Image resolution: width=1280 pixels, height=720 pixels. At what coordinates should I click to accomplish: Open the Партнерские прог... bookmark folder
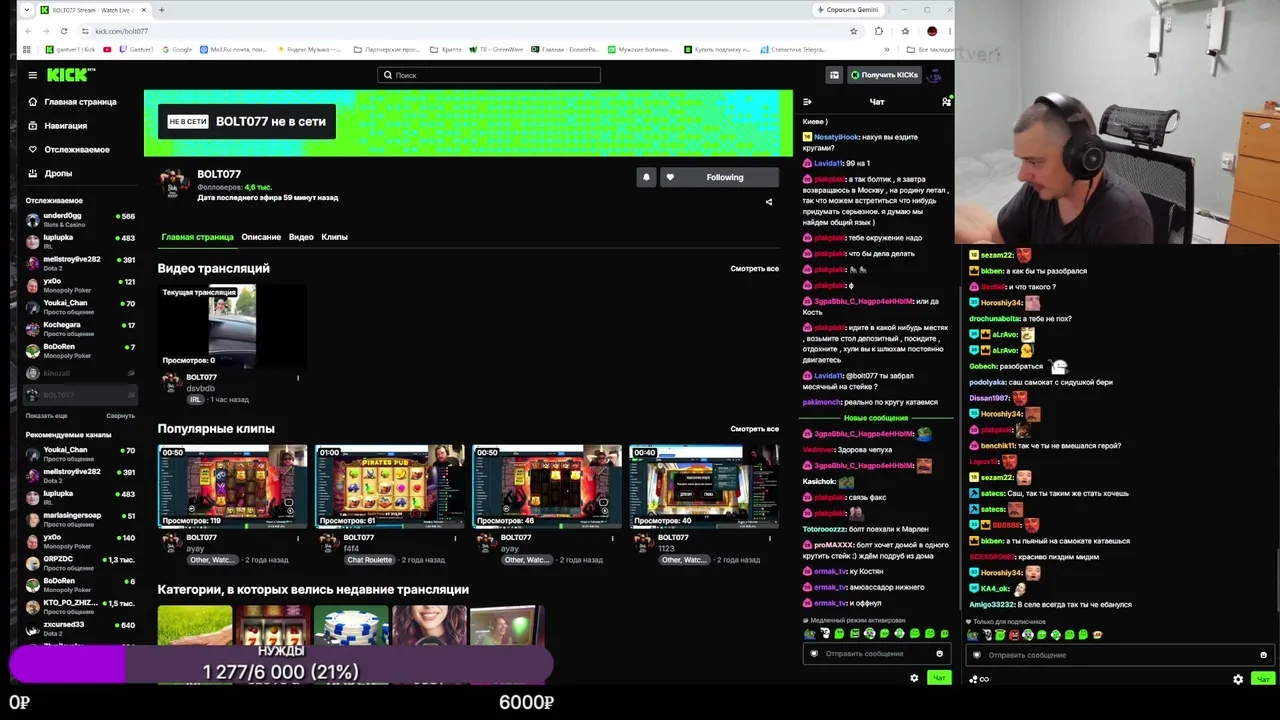(x=387, y=49)
